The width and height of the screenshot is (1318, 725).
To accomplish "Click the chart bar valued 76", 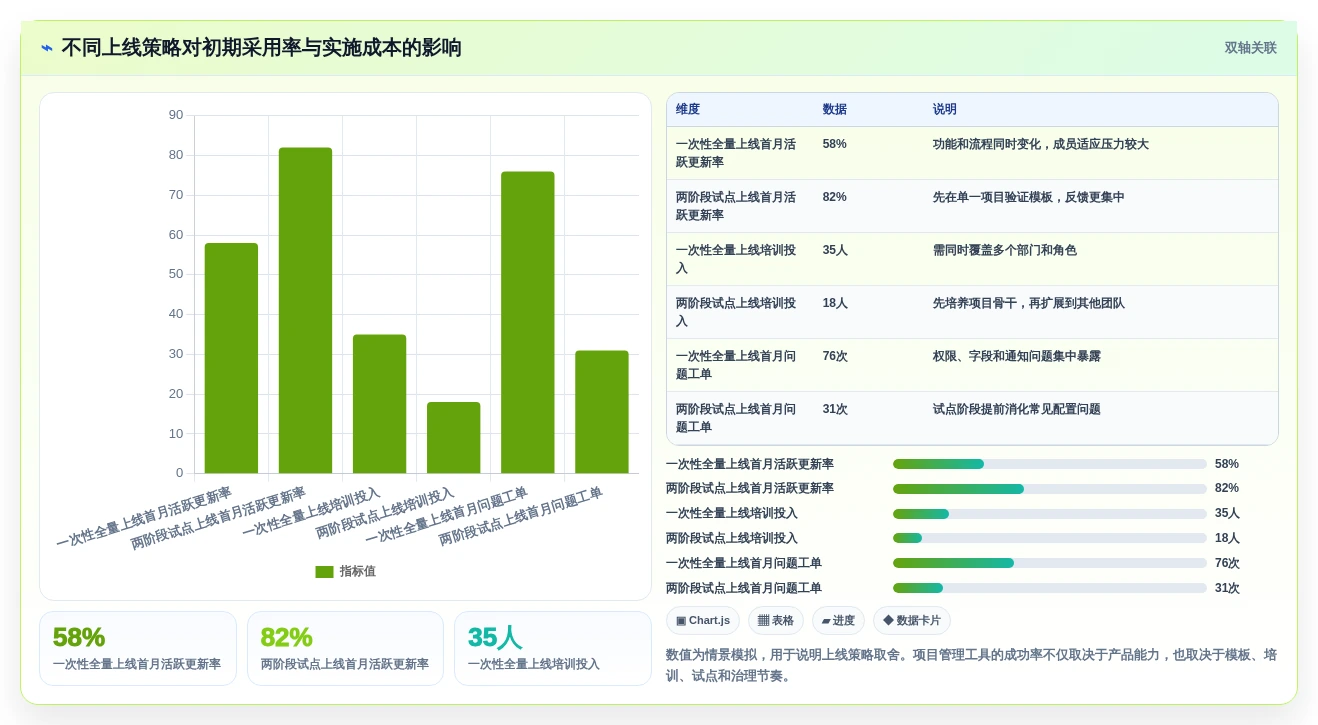I will coord(528,322).
